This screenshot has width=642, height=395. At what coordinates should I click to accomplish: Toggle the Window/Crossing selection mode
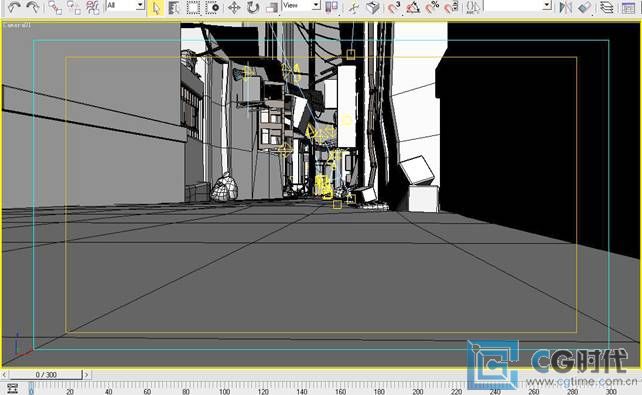coord(212,8)
